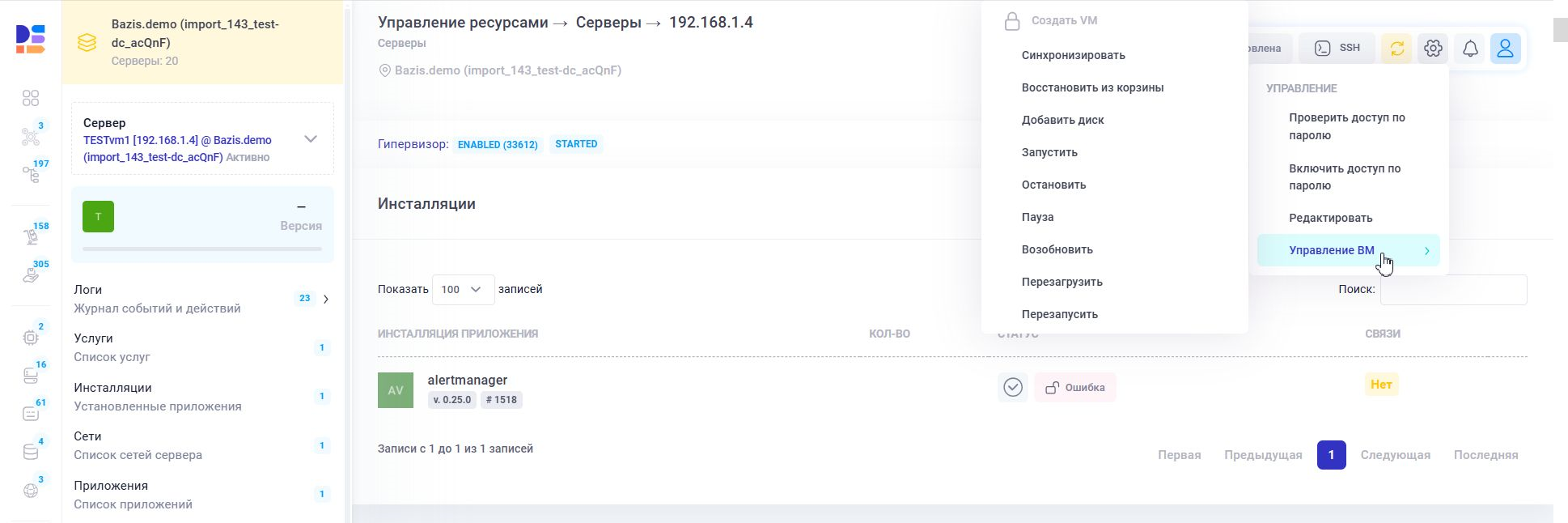Open the SSH terminal button
Screen dimensions: 1568x523
[x=1337, y=49]
